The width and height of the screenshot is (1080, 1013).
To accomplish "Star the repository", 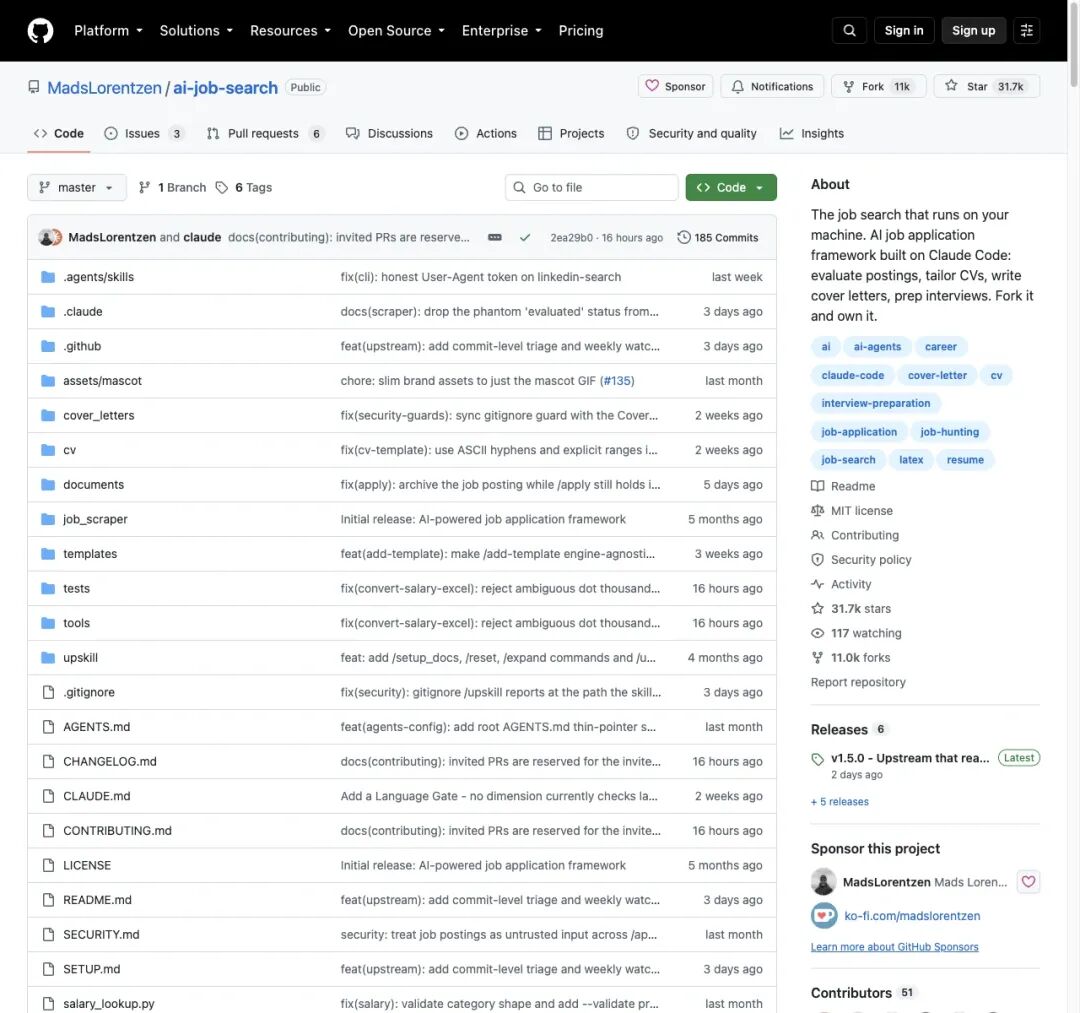I will (x=986, y=86).
